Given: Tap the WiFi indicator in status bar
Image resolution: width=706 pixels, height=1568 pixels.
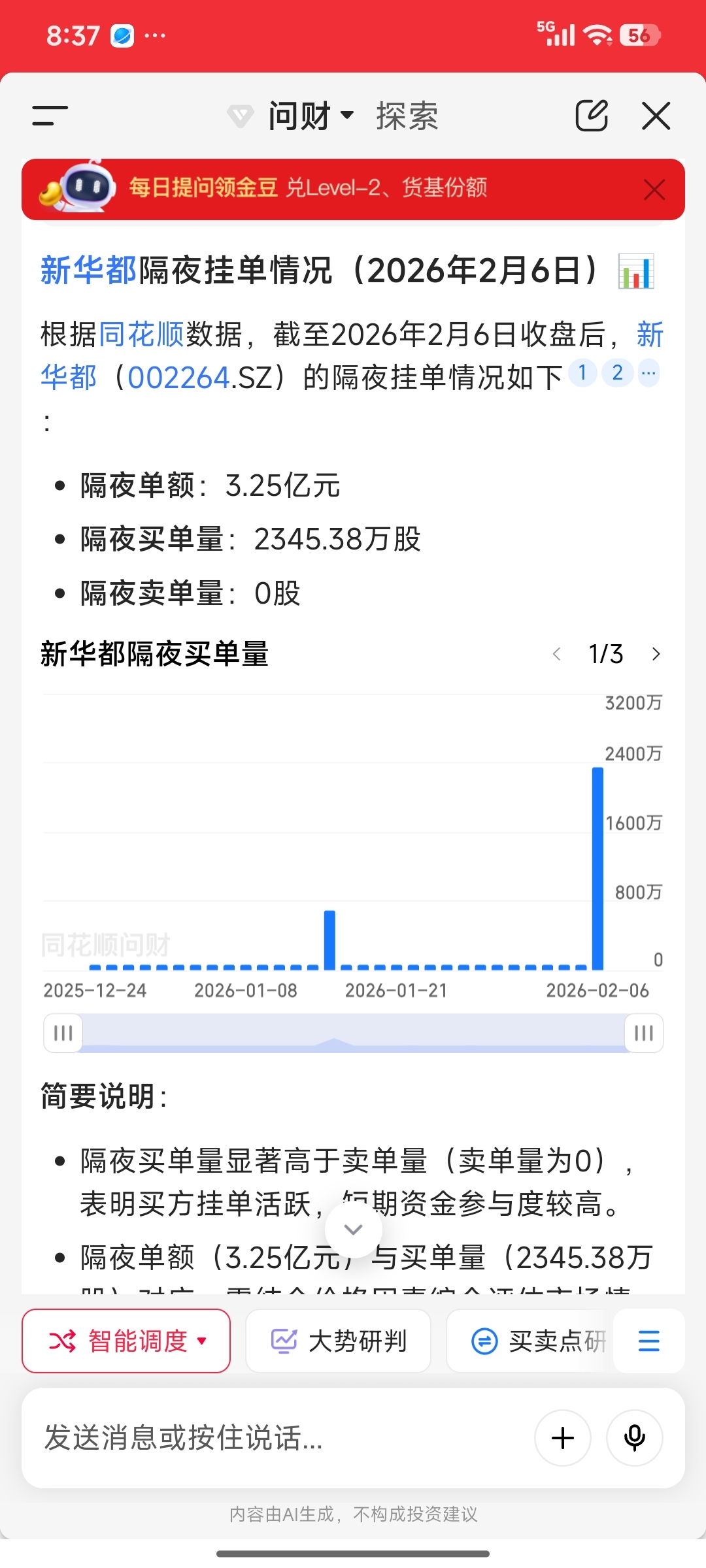Looking at the screenshot, I should click(x=597, y=35).
